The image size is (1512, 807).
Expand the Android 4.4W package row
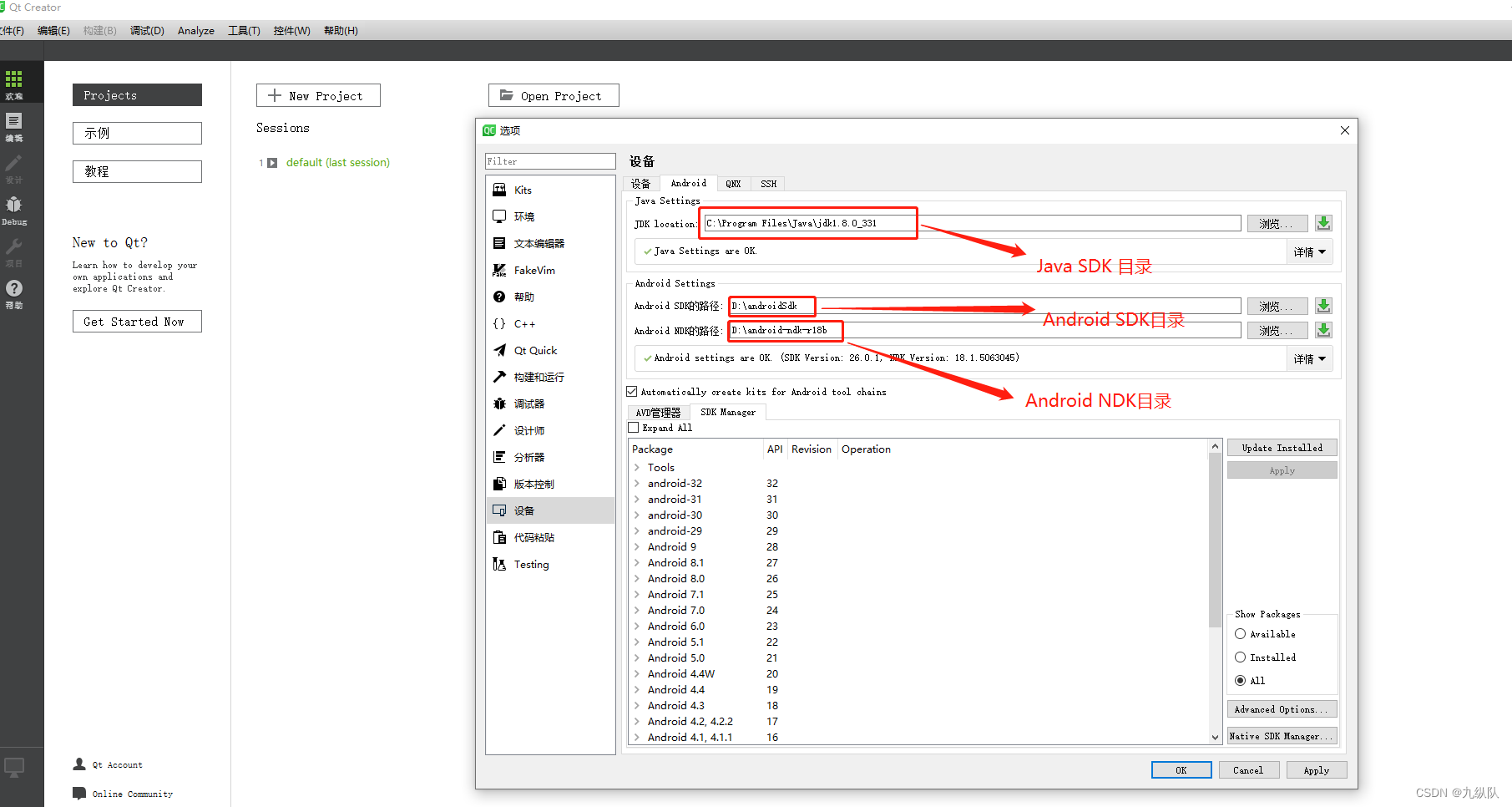[x=637, y=674]
